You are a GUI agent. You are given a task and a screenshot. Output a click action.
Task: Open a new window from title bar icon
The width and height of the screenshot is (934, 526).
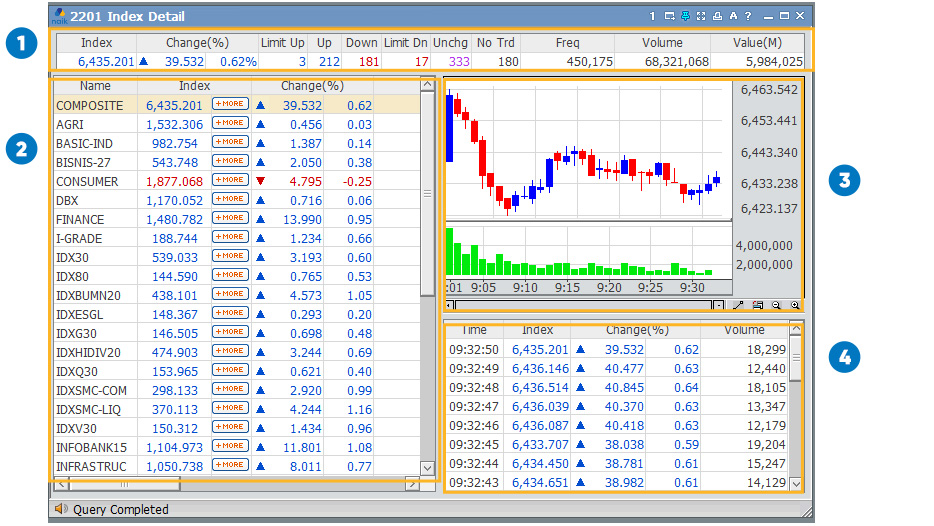pos(669,16)
